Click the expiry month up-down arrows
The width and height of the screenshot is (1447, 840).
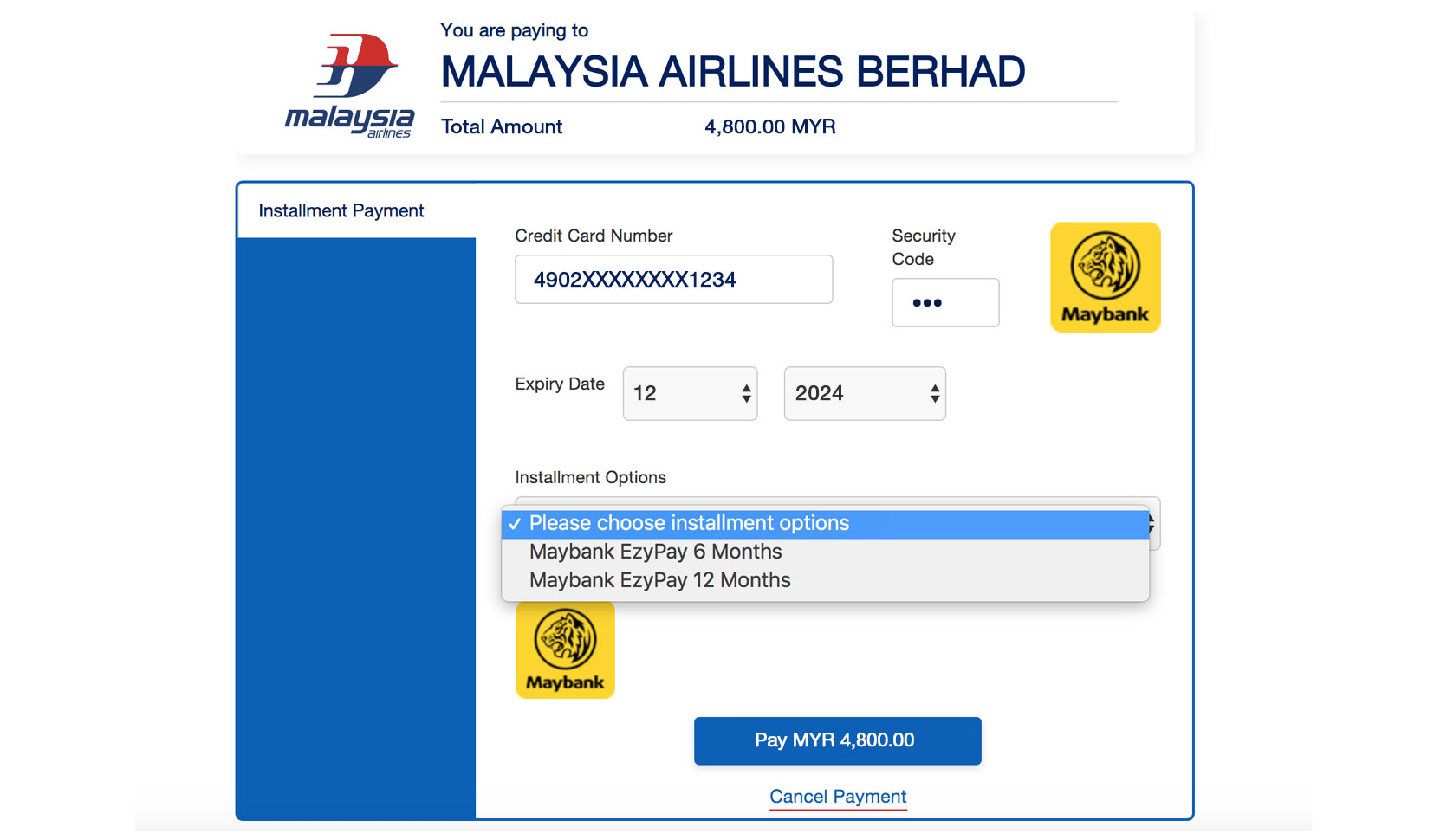pos(746,394)
